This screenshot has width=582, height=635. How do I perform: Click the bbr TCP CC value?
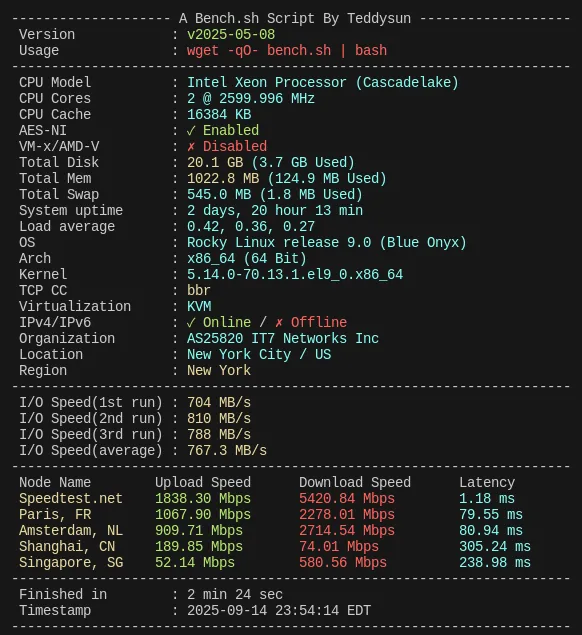pos(198,291)
